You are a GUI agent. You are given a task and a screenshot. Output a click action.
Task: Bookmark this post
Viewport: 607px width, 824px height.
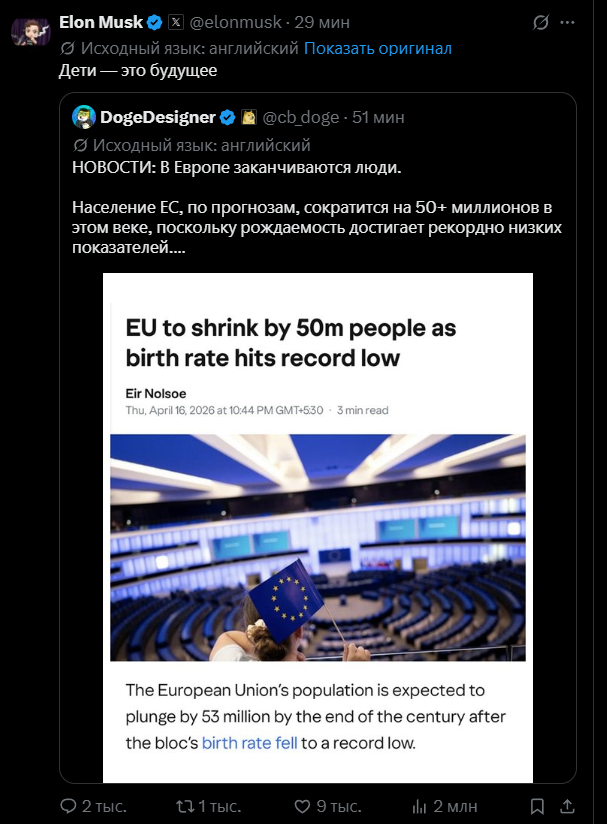point(537,805)
